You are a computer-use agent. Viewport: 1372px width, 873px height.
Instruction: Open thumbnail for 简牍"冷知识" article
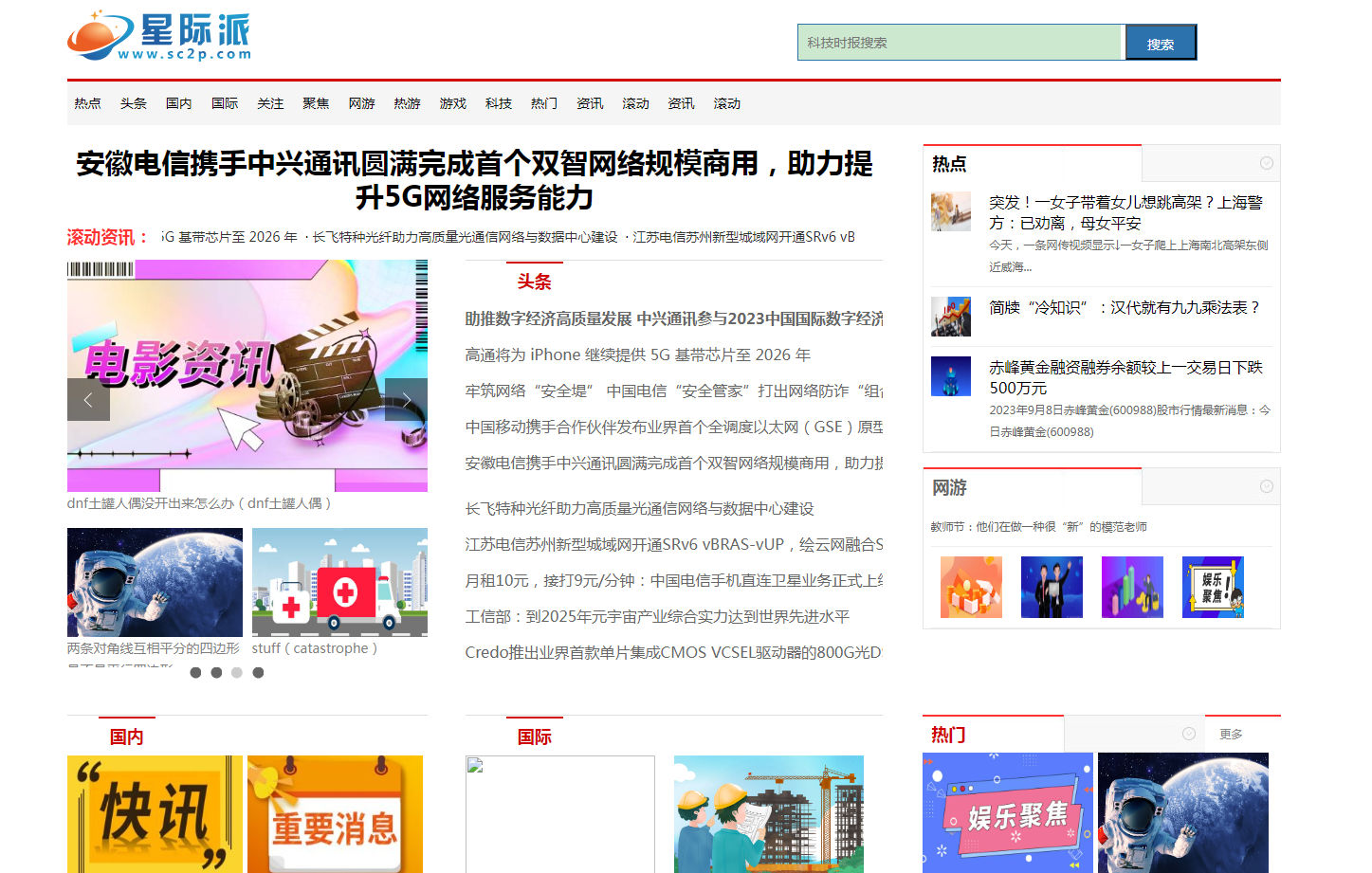(x=951, y=317)
